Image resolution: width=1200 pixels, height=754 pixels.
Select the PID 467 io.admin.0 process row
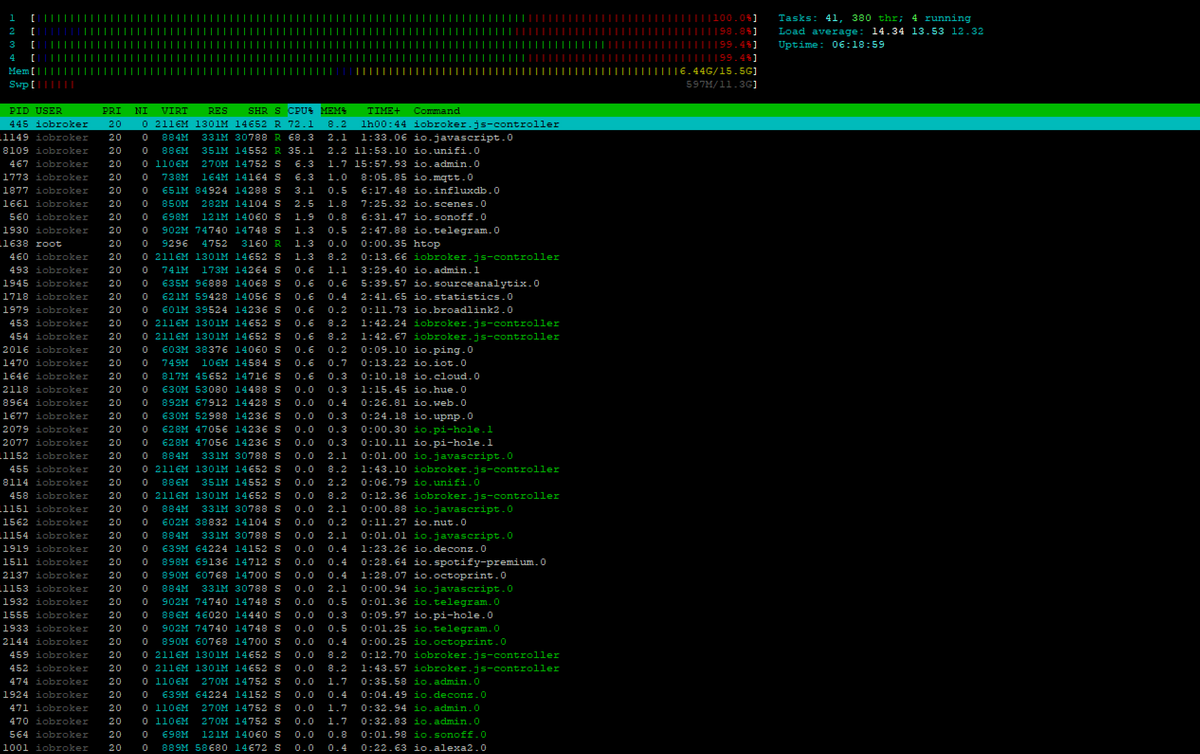pyautogui.click(x=600, y=164)
